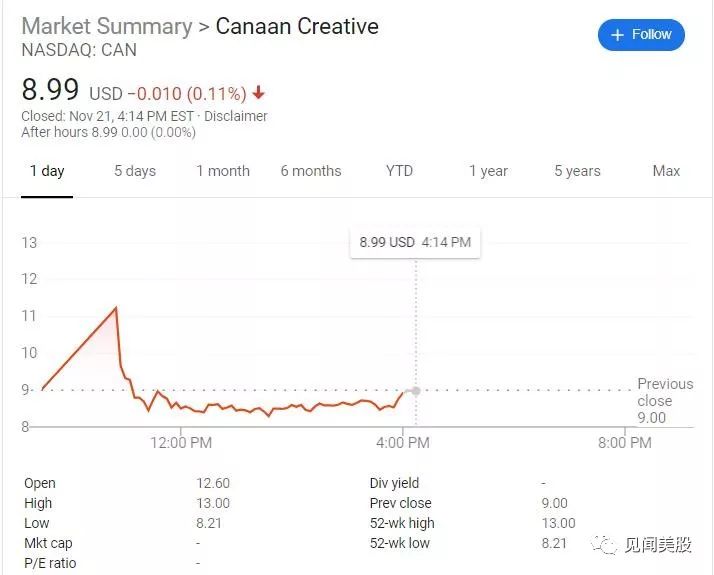
Task: Click the gray marker dot on chart
Action: click(416, 391)
